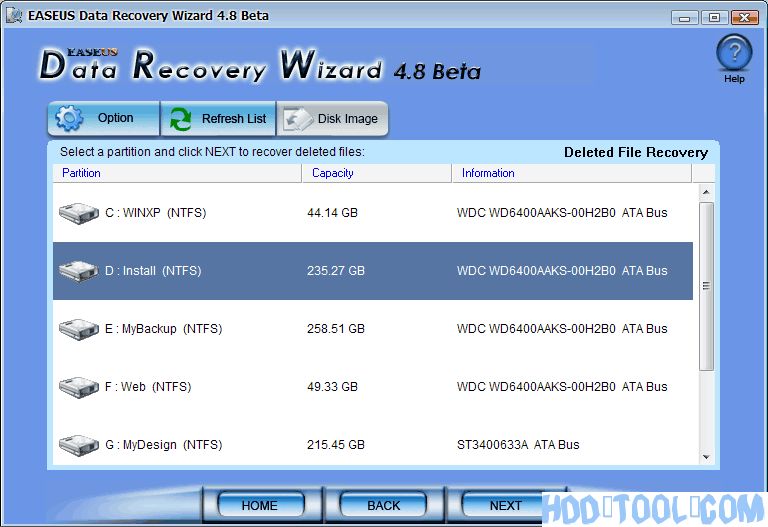The width and height of the screenshot is (768, 527).
Task: Select partition D : Install (NTFS)
Action: pyautogui.click(x=373, y=271)
